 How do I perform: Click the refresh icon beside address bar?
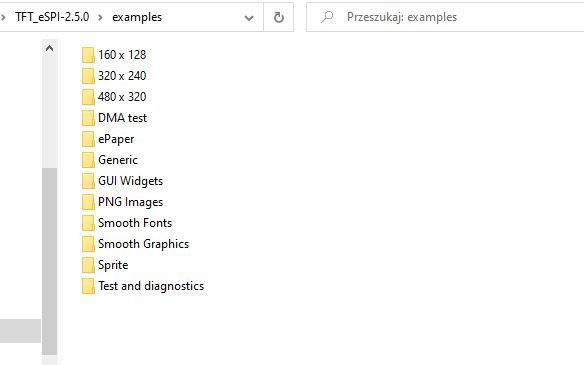(x=279, y=17)
